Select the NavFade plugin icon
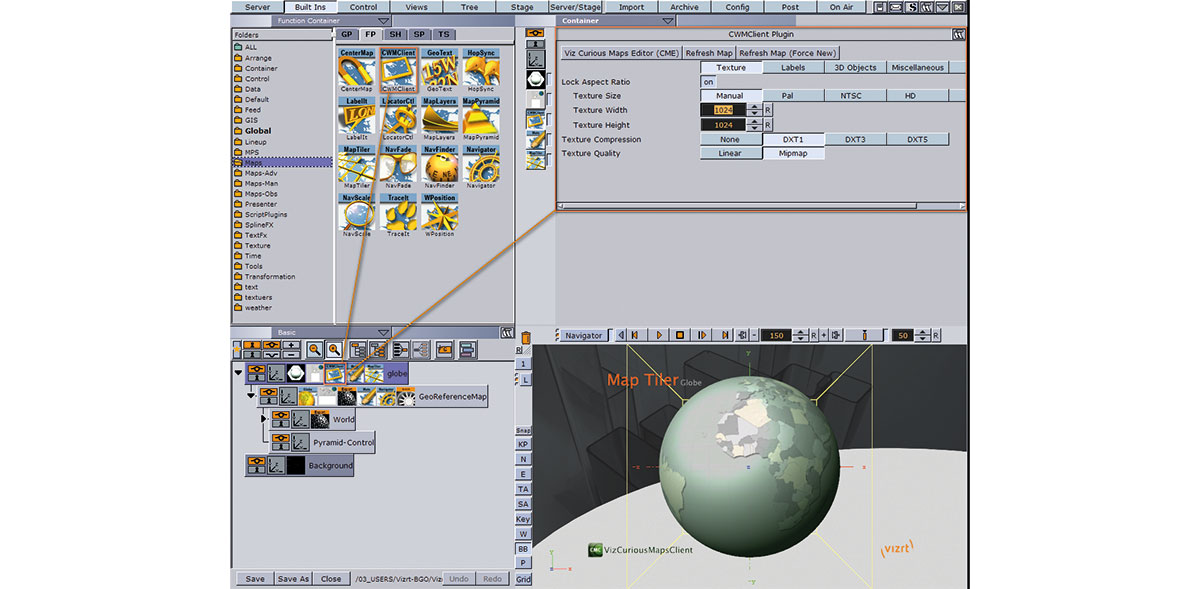The height and width of the screenshot is (589, 1200). coord(399,167)
